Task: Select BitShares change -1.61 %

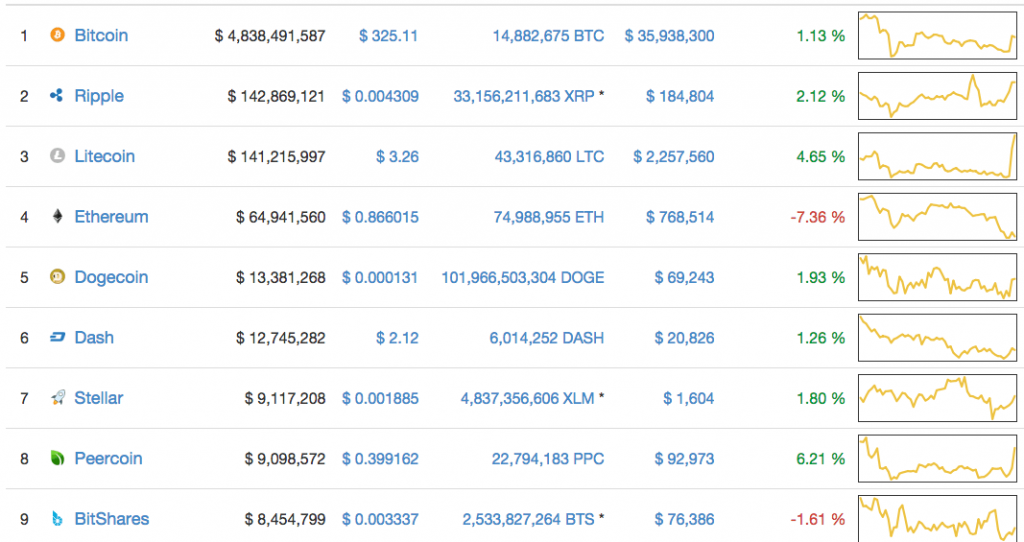Action: [x=818, y=519]
